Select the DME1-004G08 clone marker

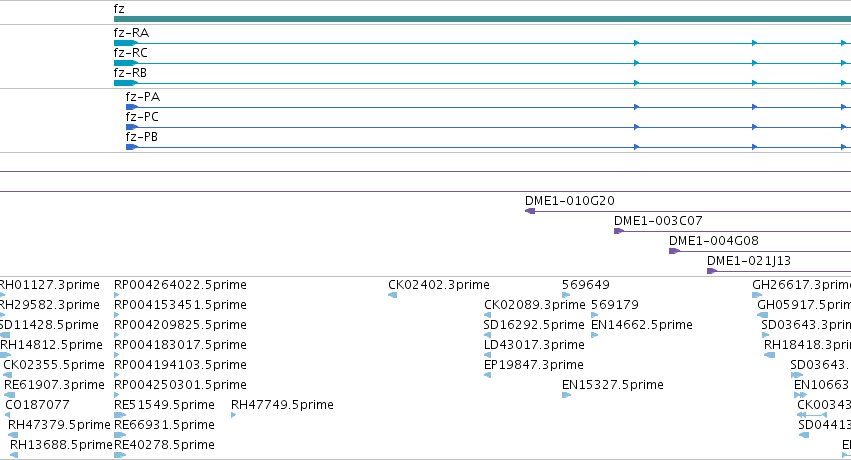pos(674,251)
